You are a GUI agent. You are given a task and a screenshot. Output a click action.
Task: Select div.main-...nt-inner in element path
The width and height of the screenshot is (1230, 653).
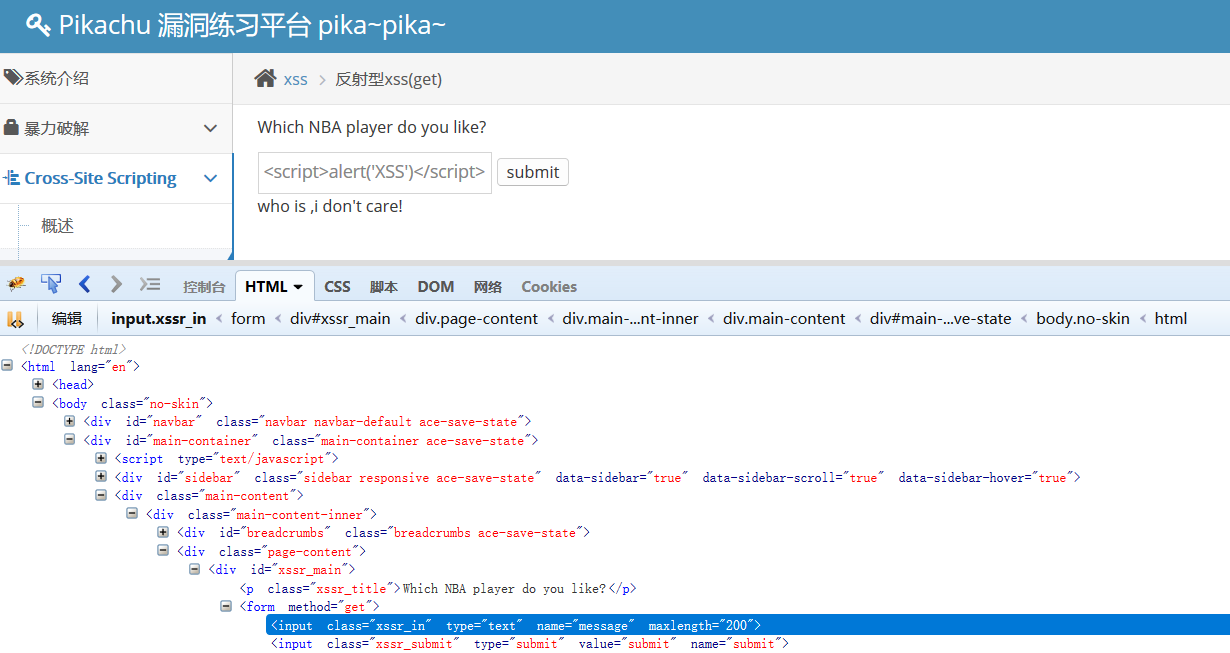630,318
